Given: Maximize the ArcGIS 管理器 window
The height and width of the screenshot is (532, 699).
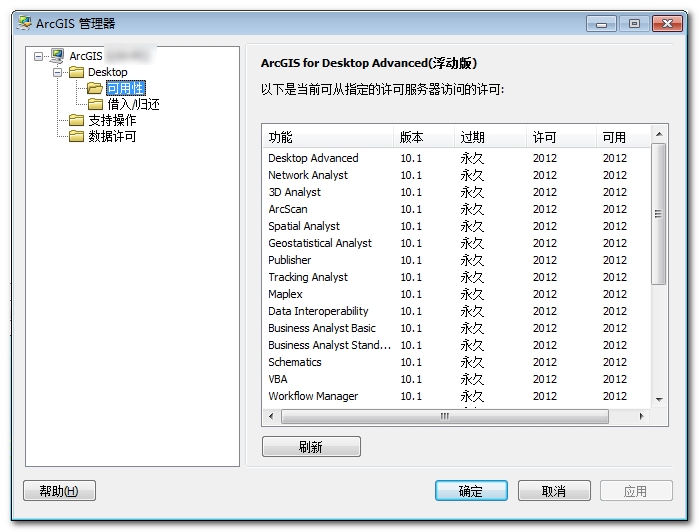Looking at the screenshot, I should click(634, 24).
